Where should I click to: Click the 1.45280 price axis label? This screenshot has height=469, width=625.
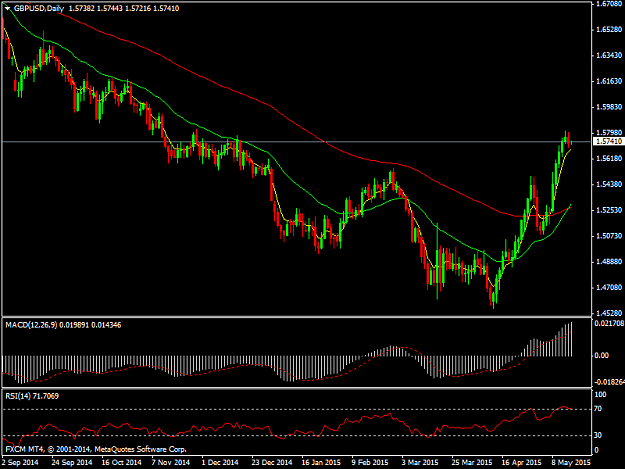click(x=609, y=313)
